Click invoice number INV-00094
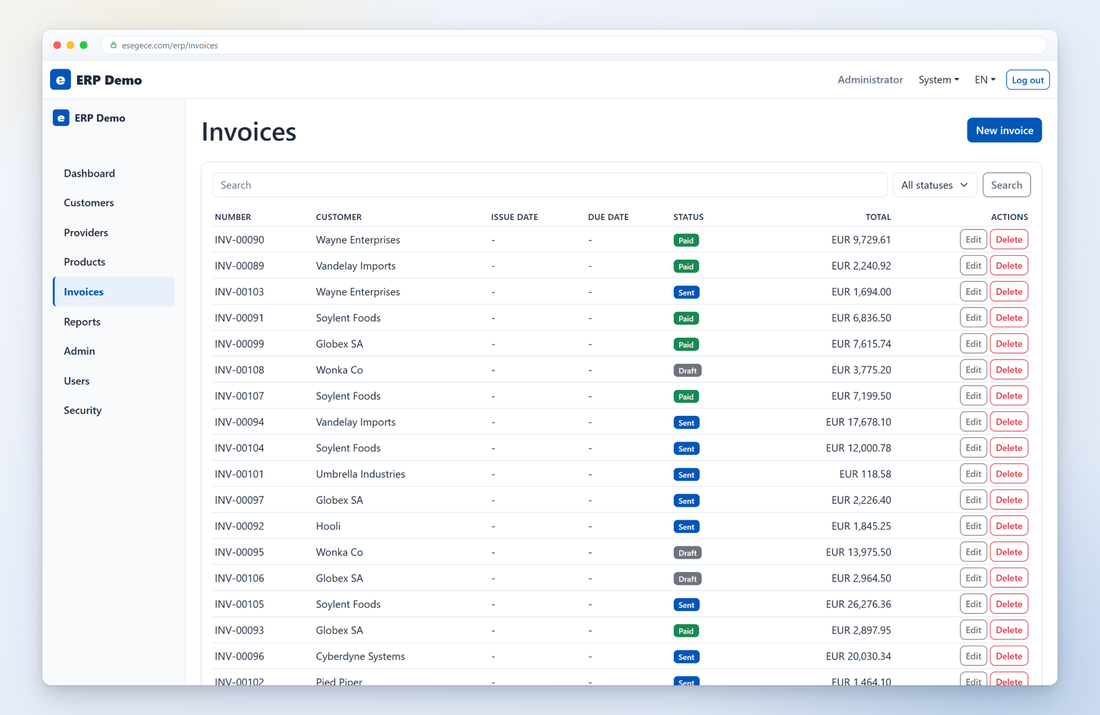The height and width of the screenshot is (715, 1100). 239,422
